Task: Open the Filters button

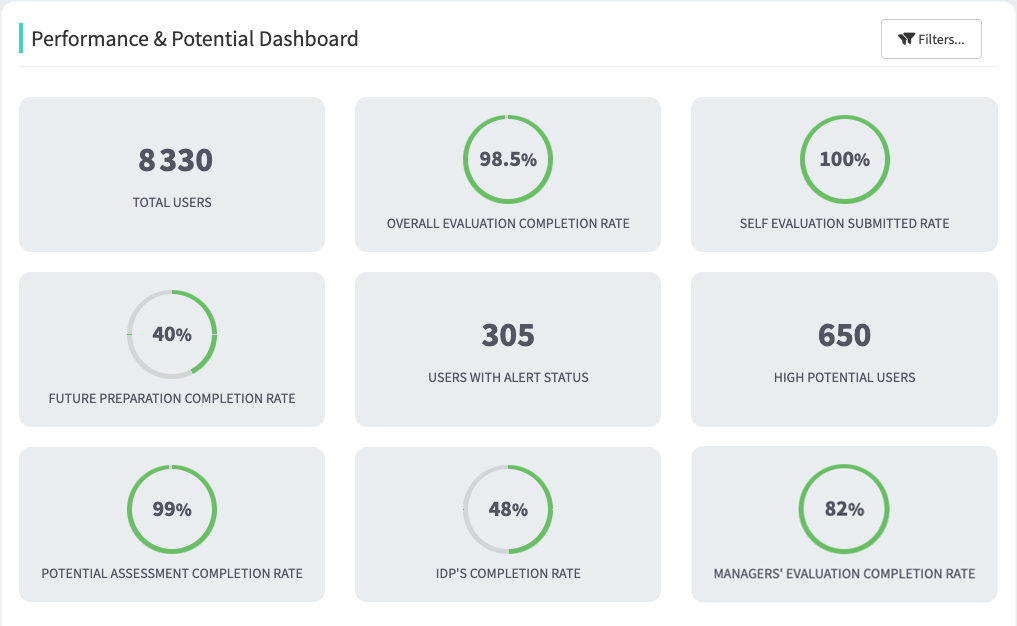Action: click(931, 39)
